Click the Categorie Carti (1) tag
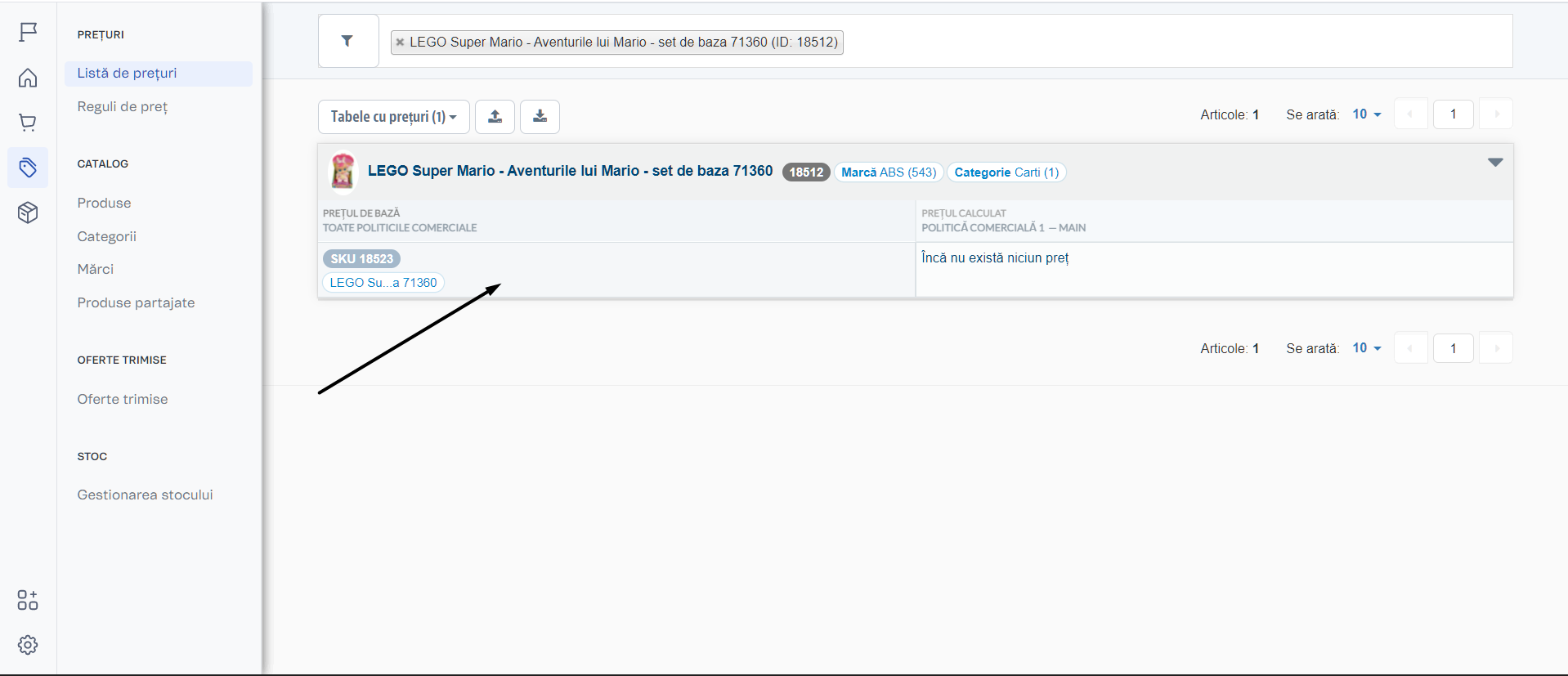 click(1006, 172)
